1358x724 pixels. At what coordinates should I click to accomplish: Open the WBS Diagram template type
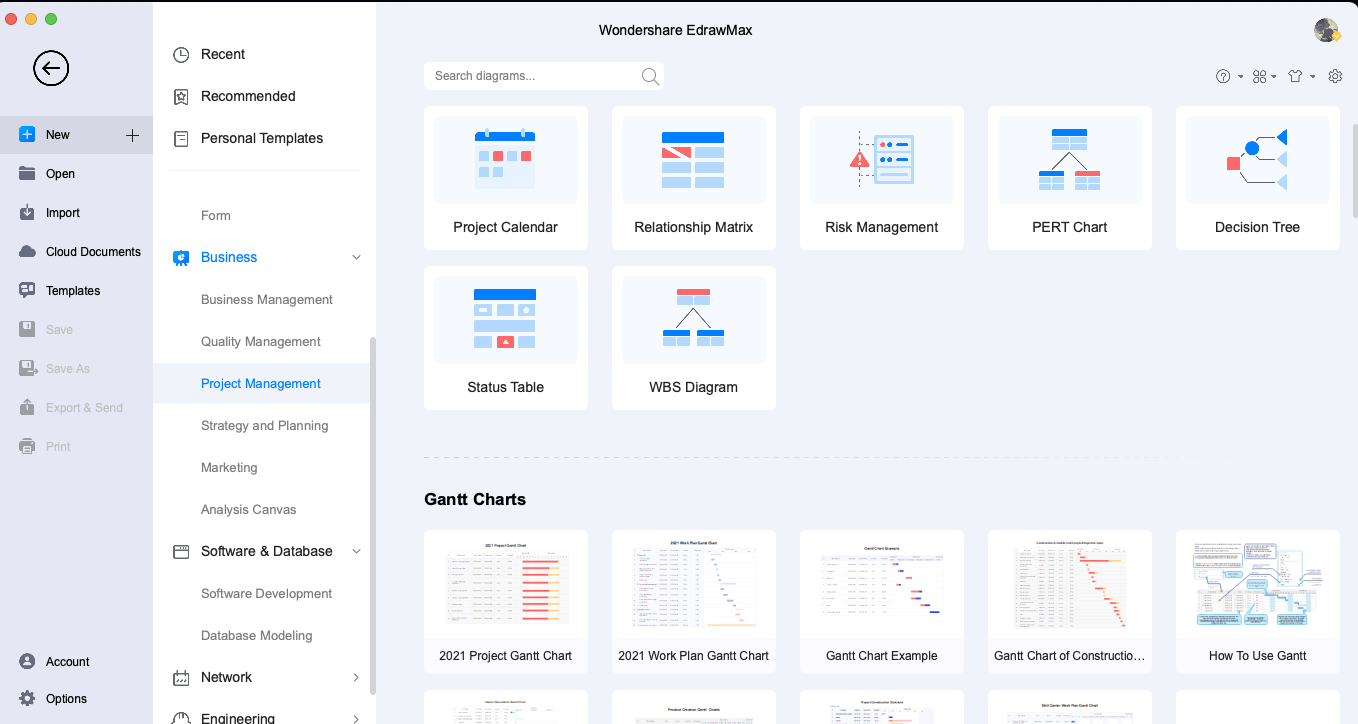click(694, 338)
